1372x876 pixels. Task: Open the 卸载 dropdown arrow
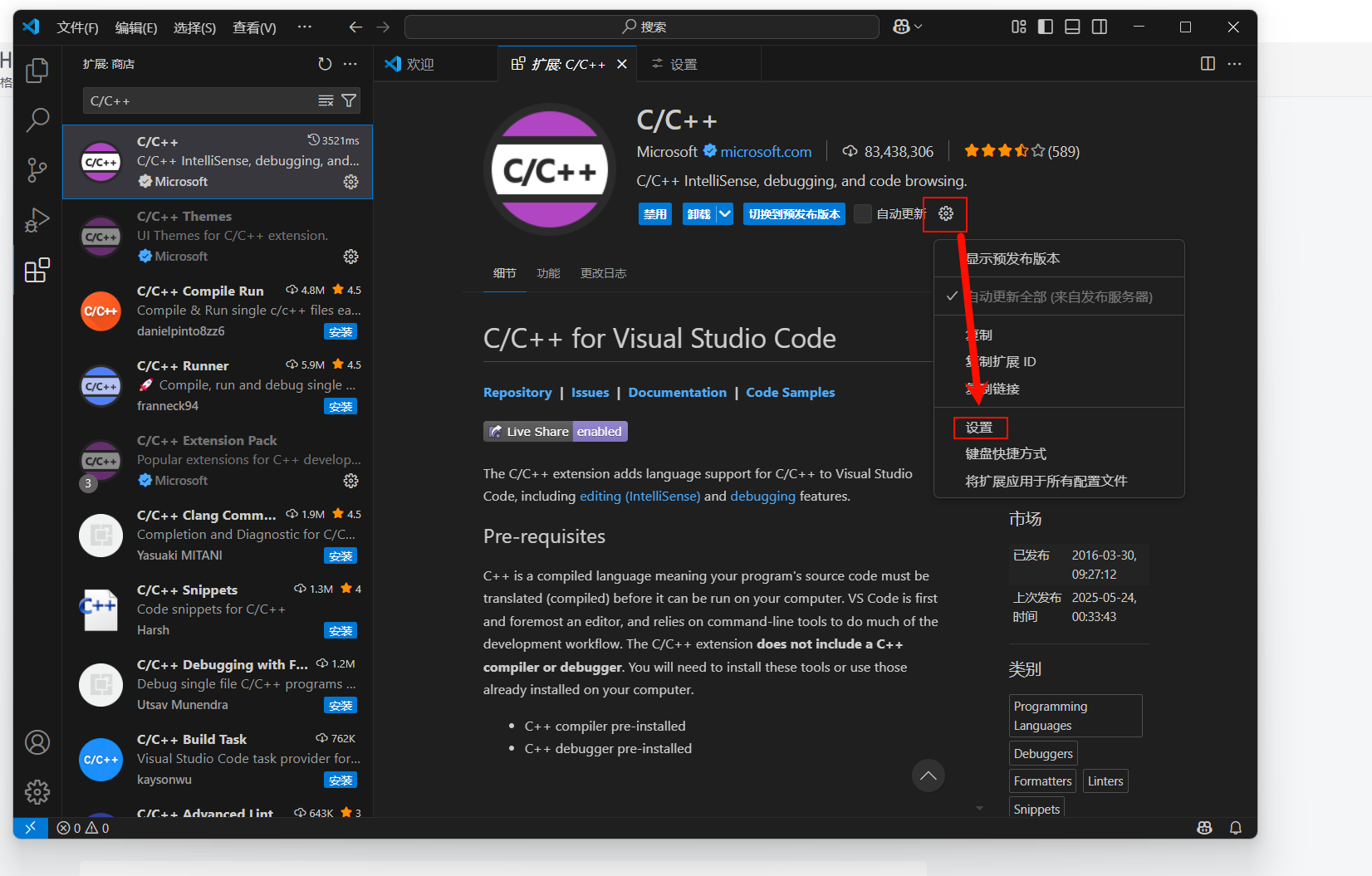point(726,213)
